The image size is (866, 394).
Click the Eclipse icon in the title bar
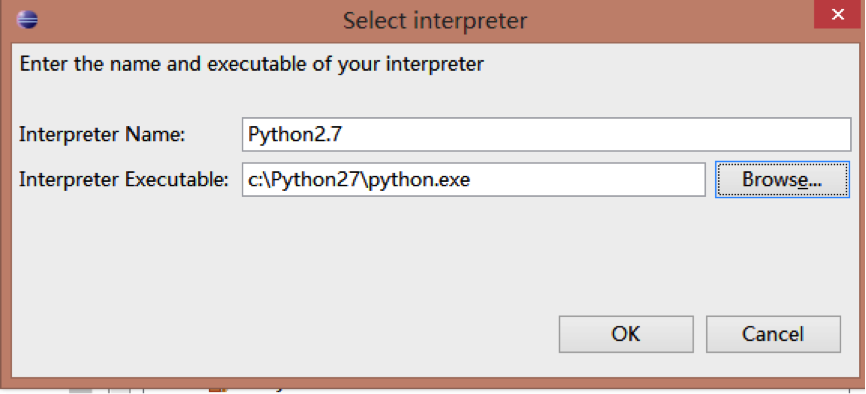coord(27,20)
